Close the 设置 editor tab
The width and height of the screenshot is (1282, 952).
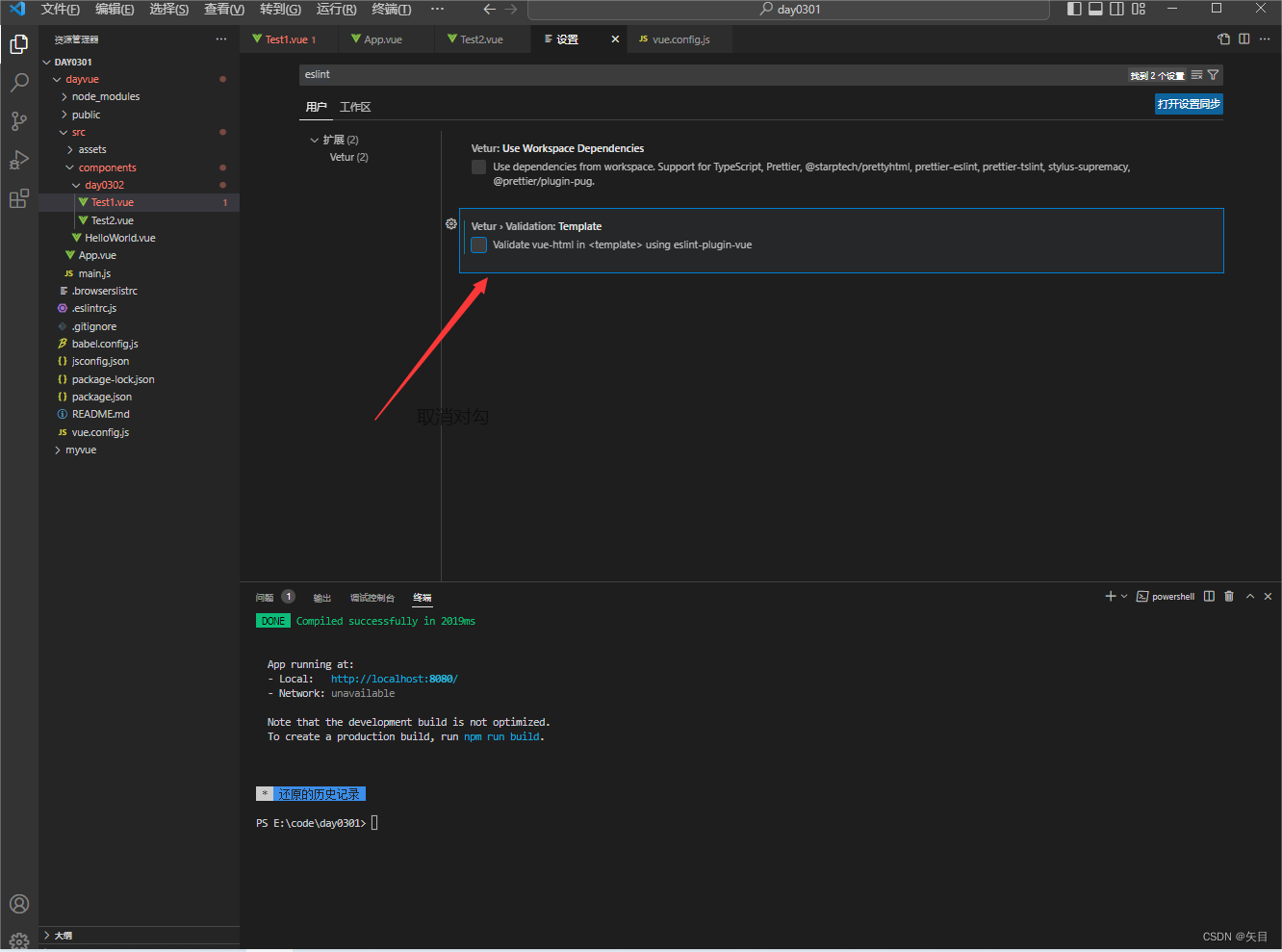(615, 39)
